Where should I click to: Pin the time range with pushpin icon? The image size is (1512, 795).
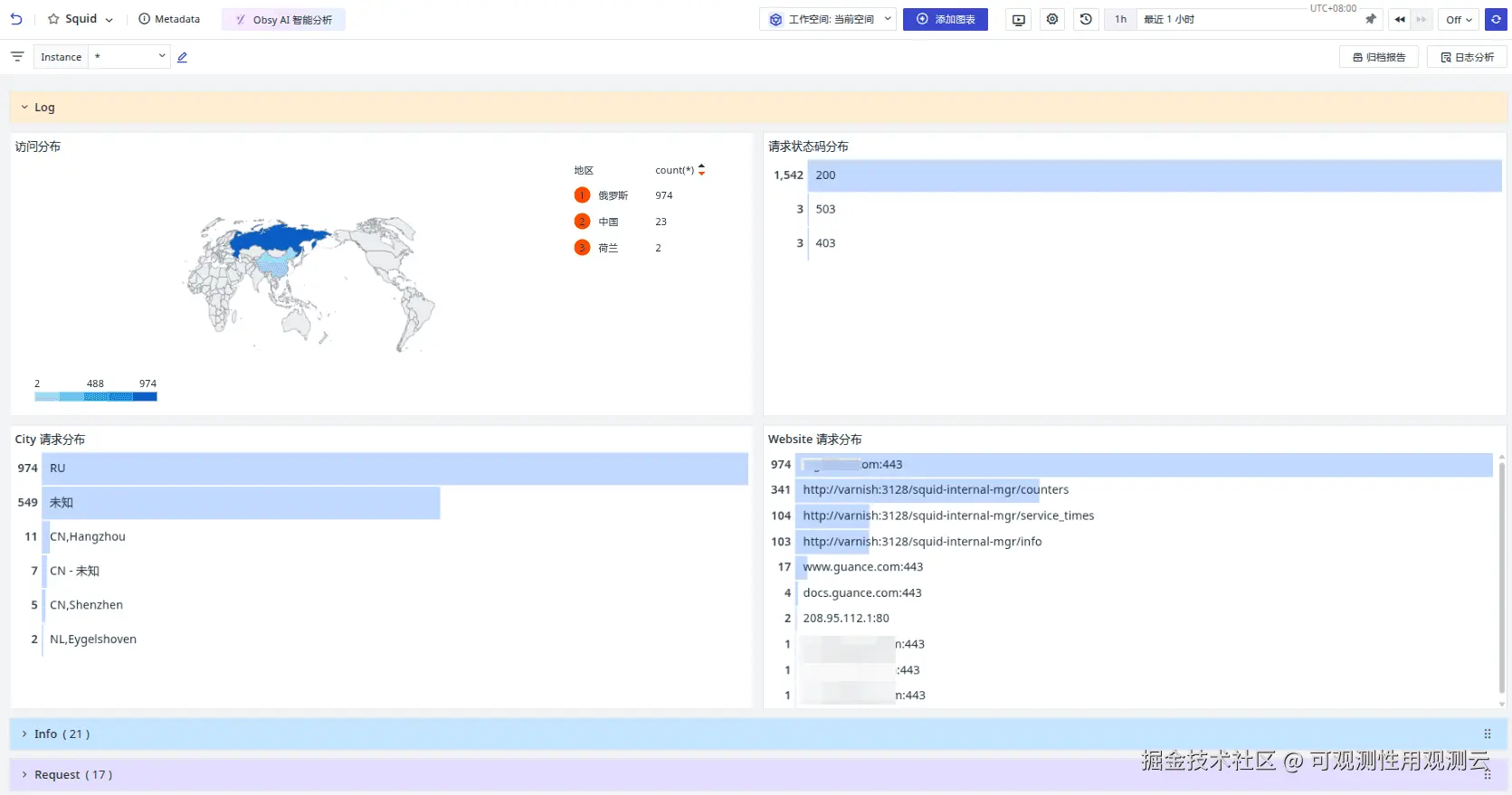pyautogui.click(x=1371, y=19)
